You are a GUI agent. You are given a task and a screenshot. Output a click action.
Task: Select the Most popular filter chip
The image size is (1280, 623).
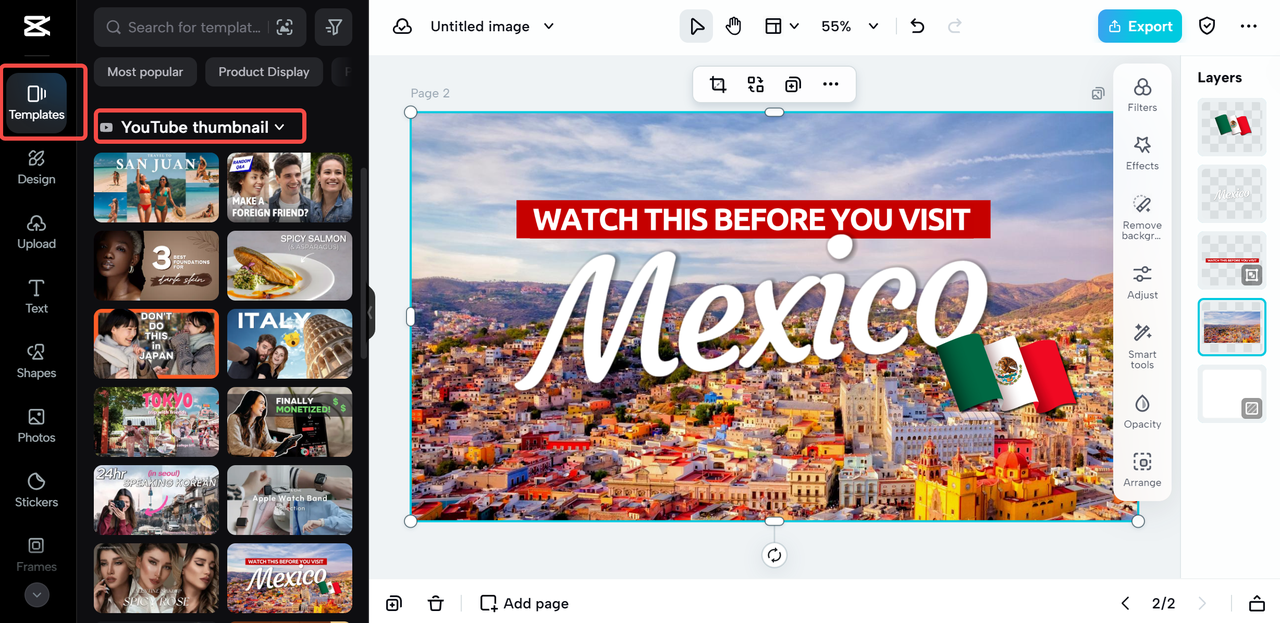(145, 72)
